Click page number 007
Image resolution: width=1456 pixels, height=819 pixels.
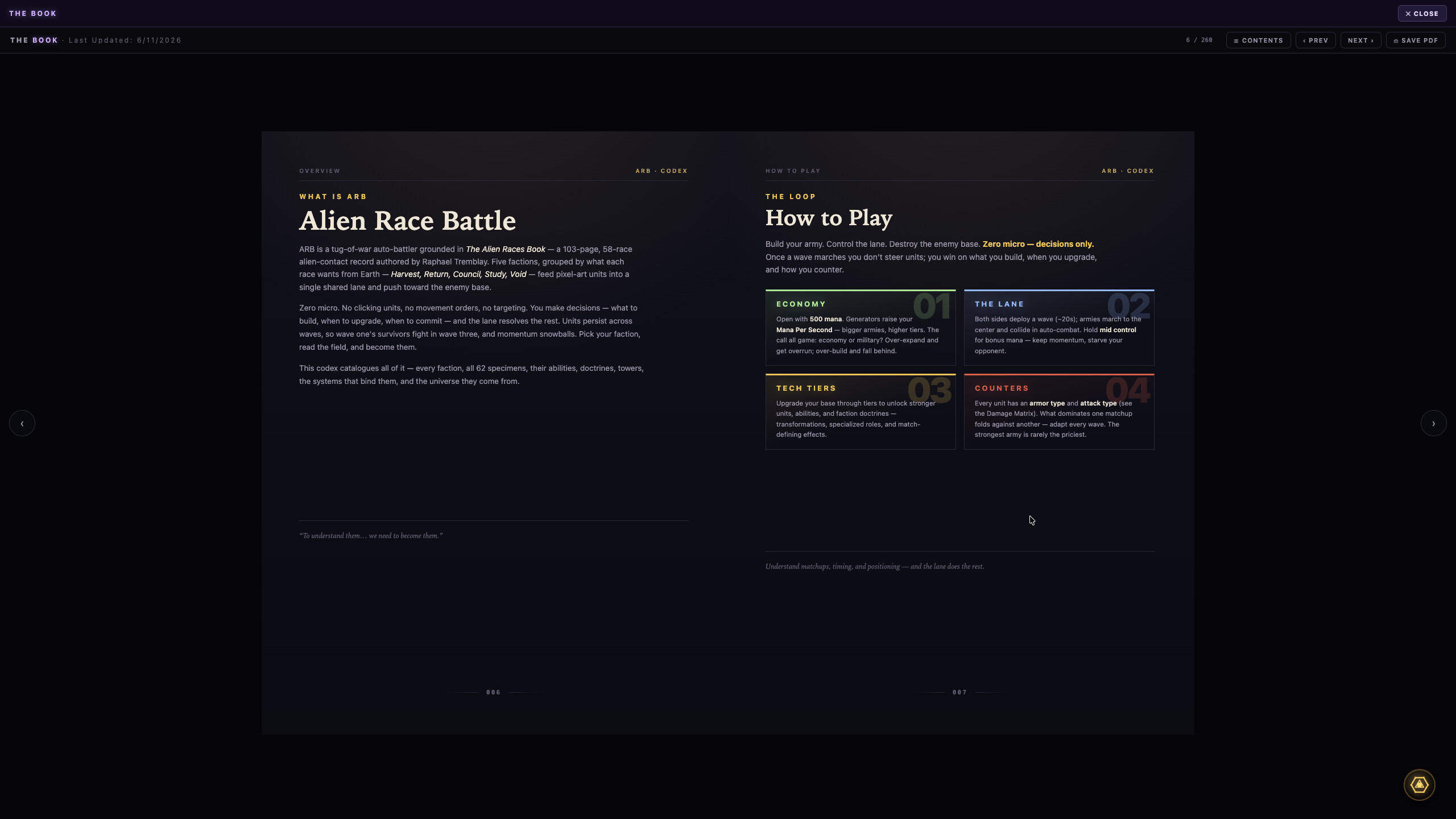pyautogui.click(x=959, y=693)
